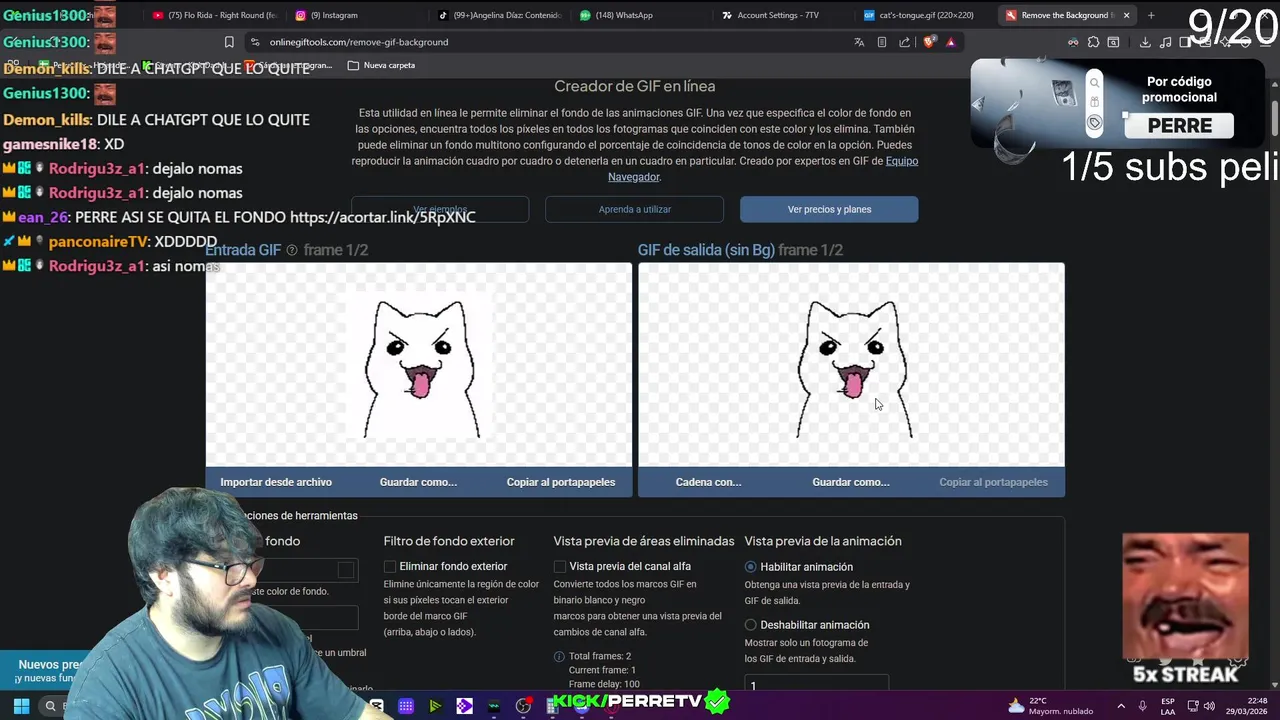Click the Cadena con... button

click(708, 482)
